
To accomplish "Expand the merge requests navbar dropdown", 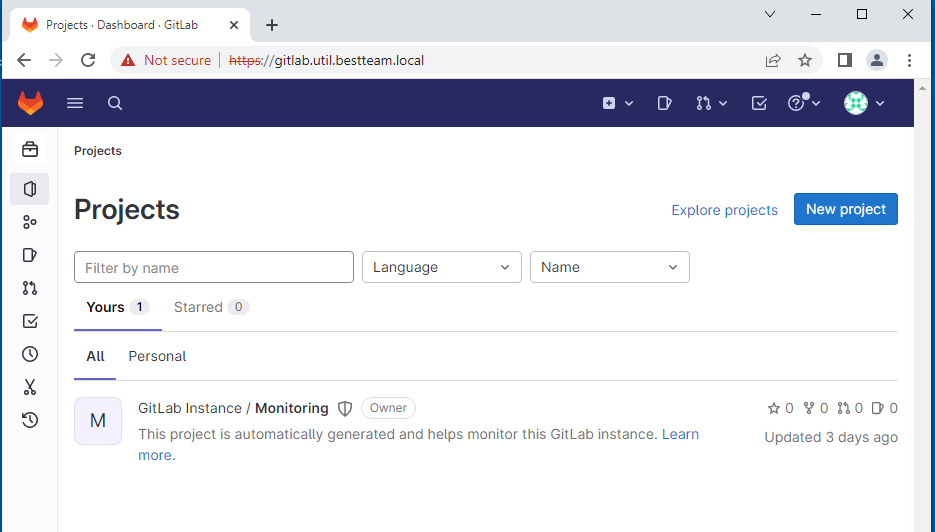I will [x=711, y=103].
